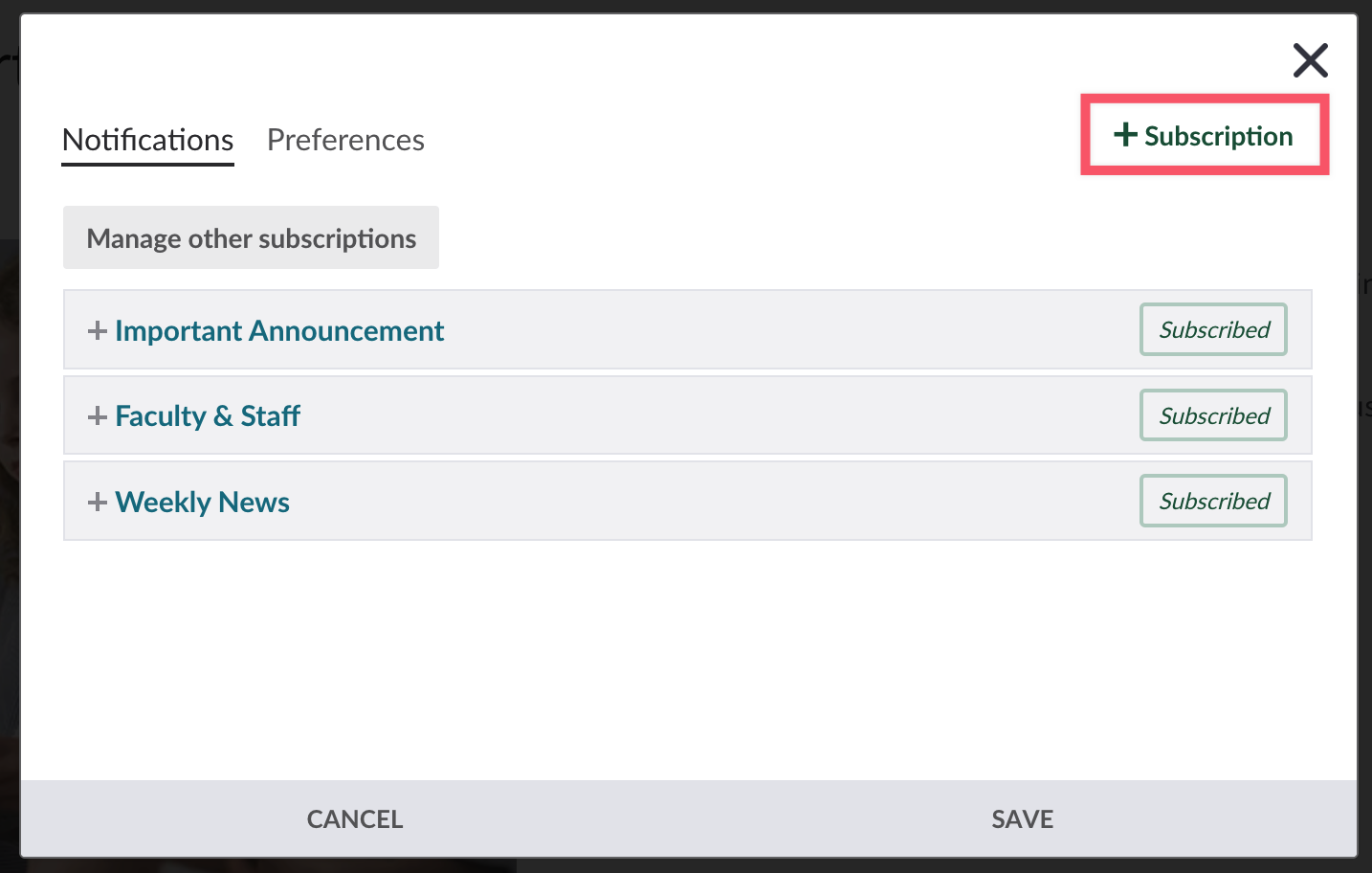
Task: Expand Important Announcement via its plus icon
Action: pyautogui.click(x=97, y=331)
